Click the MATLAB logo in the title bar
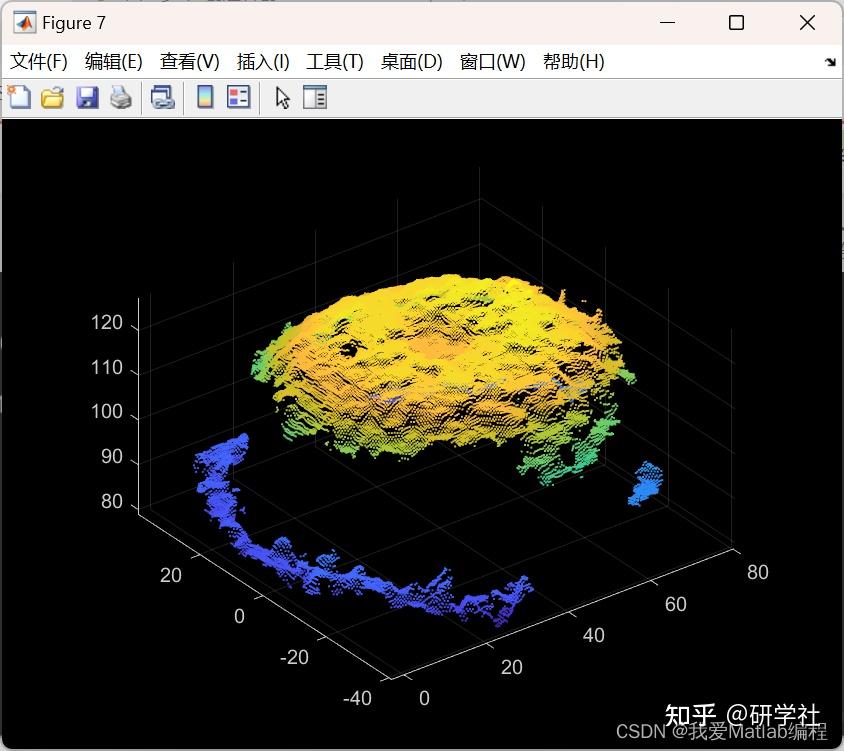The height and width of the screenshot is (751, 844). (x=22, y=21)
